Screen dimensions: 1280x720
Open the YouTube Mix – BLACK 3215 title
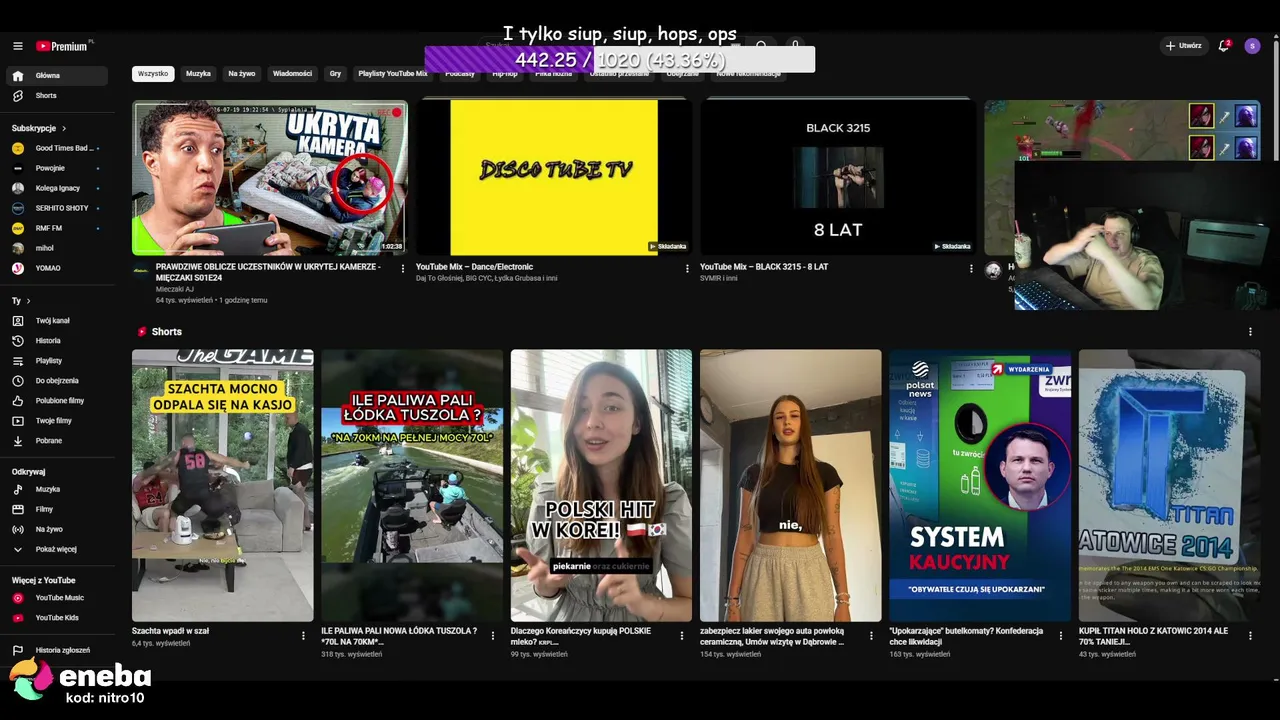(764, 267)
